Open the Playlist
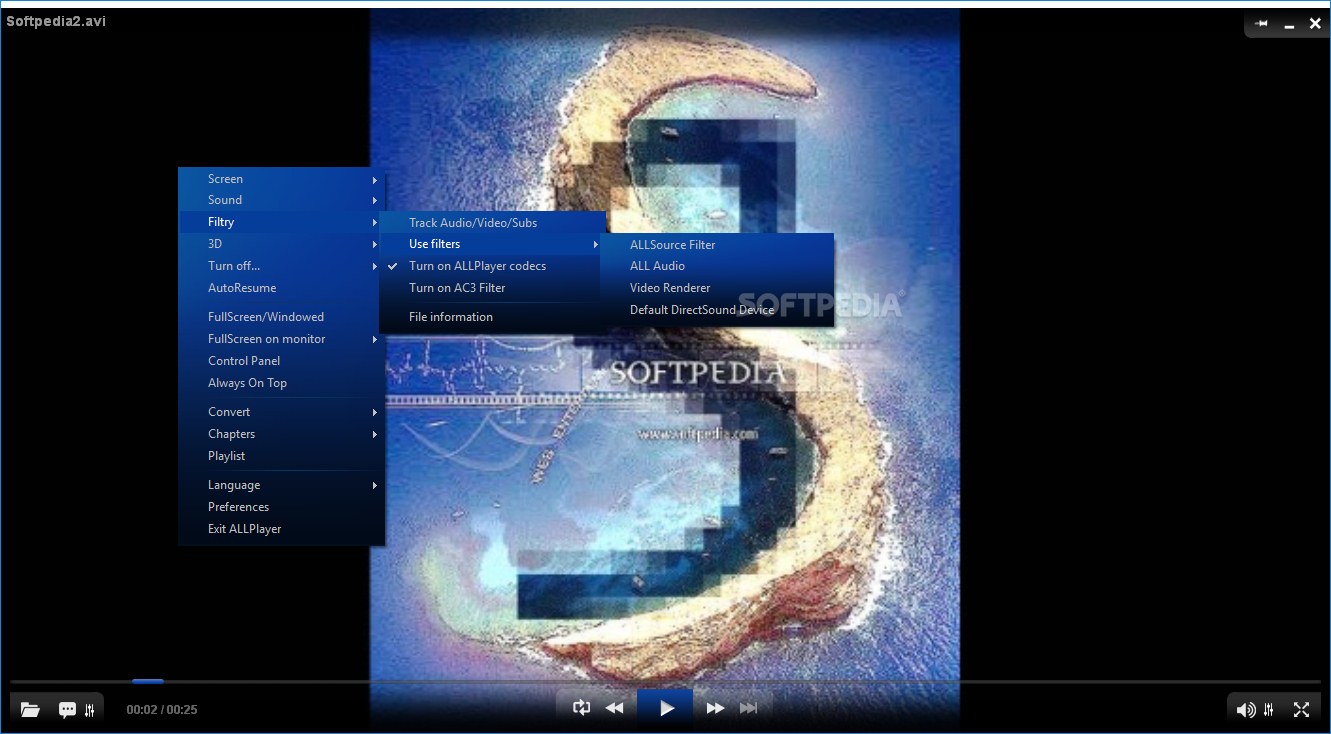The image size is (1331, 734). [x=281, y=456]
